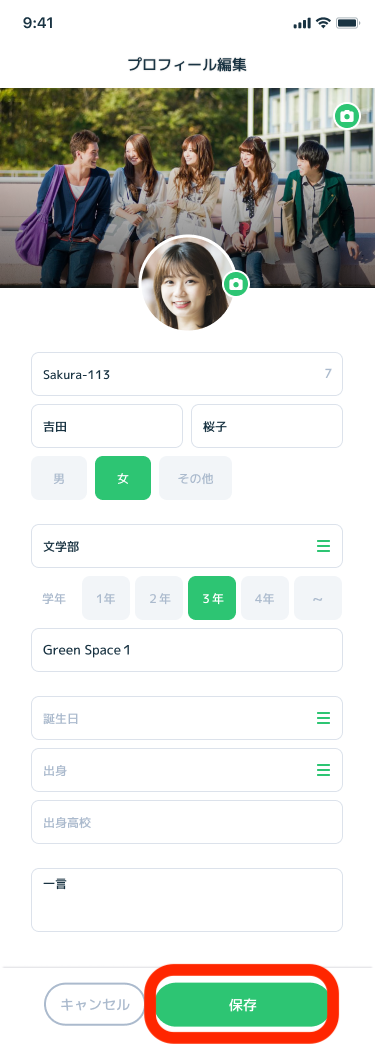This screenshot has height=1056, width=375.
Task: Tap the battery status icon
Action: point(348,23)
